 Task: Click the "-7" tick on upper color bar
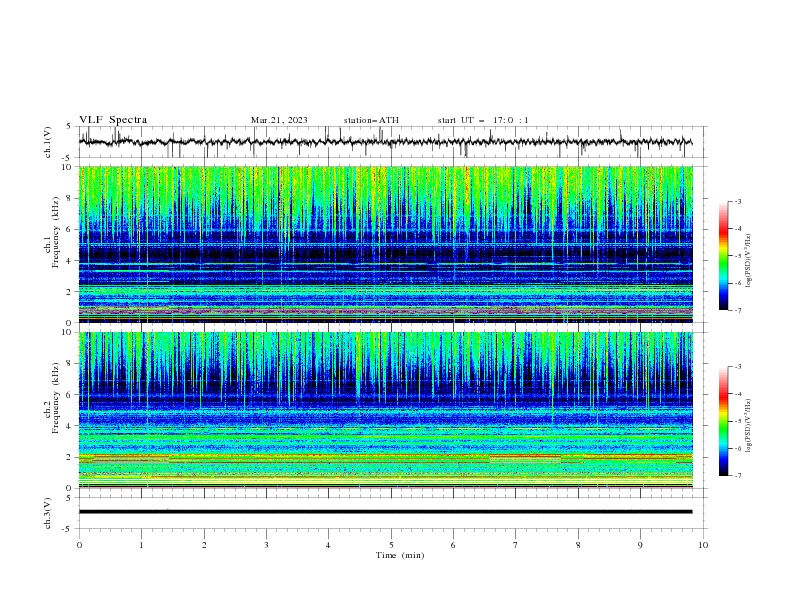pyautogui.click(x=737, y=310)
